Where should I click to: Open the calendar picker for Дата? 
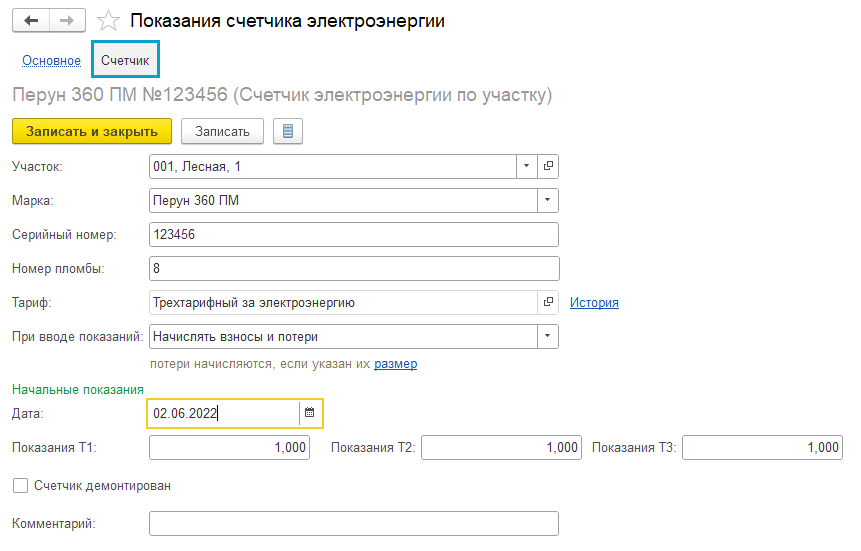310,413
